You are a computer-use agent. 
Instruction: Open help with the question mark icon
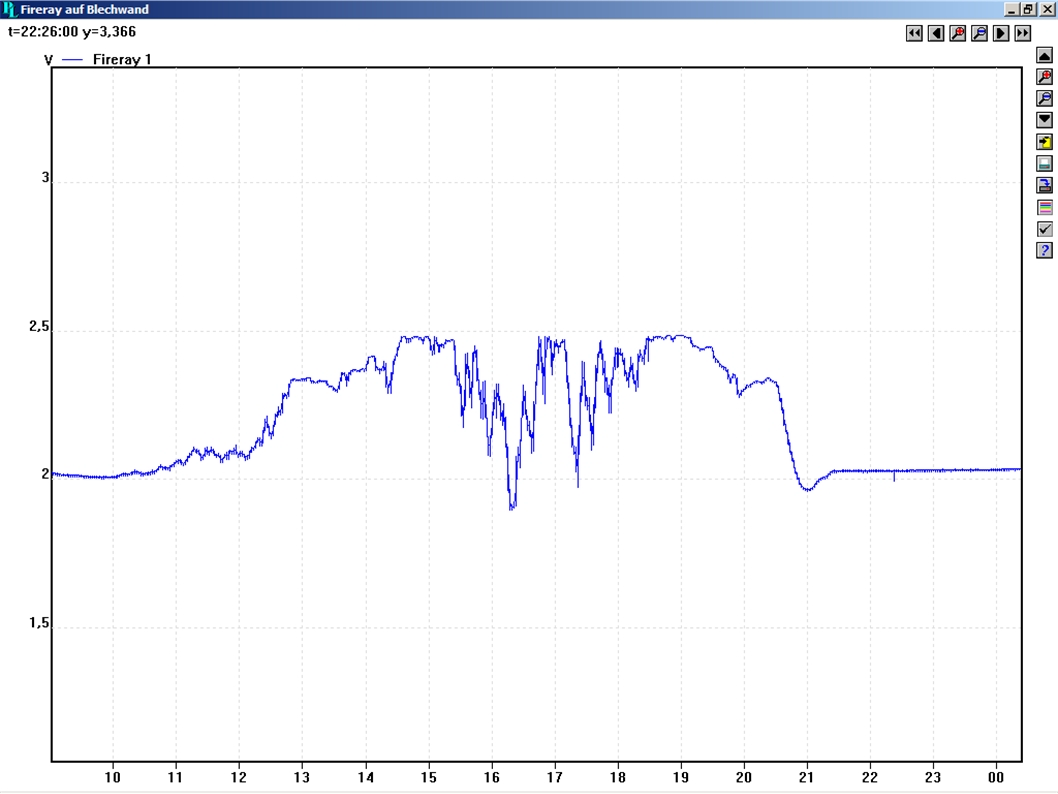coord(1045,250)
